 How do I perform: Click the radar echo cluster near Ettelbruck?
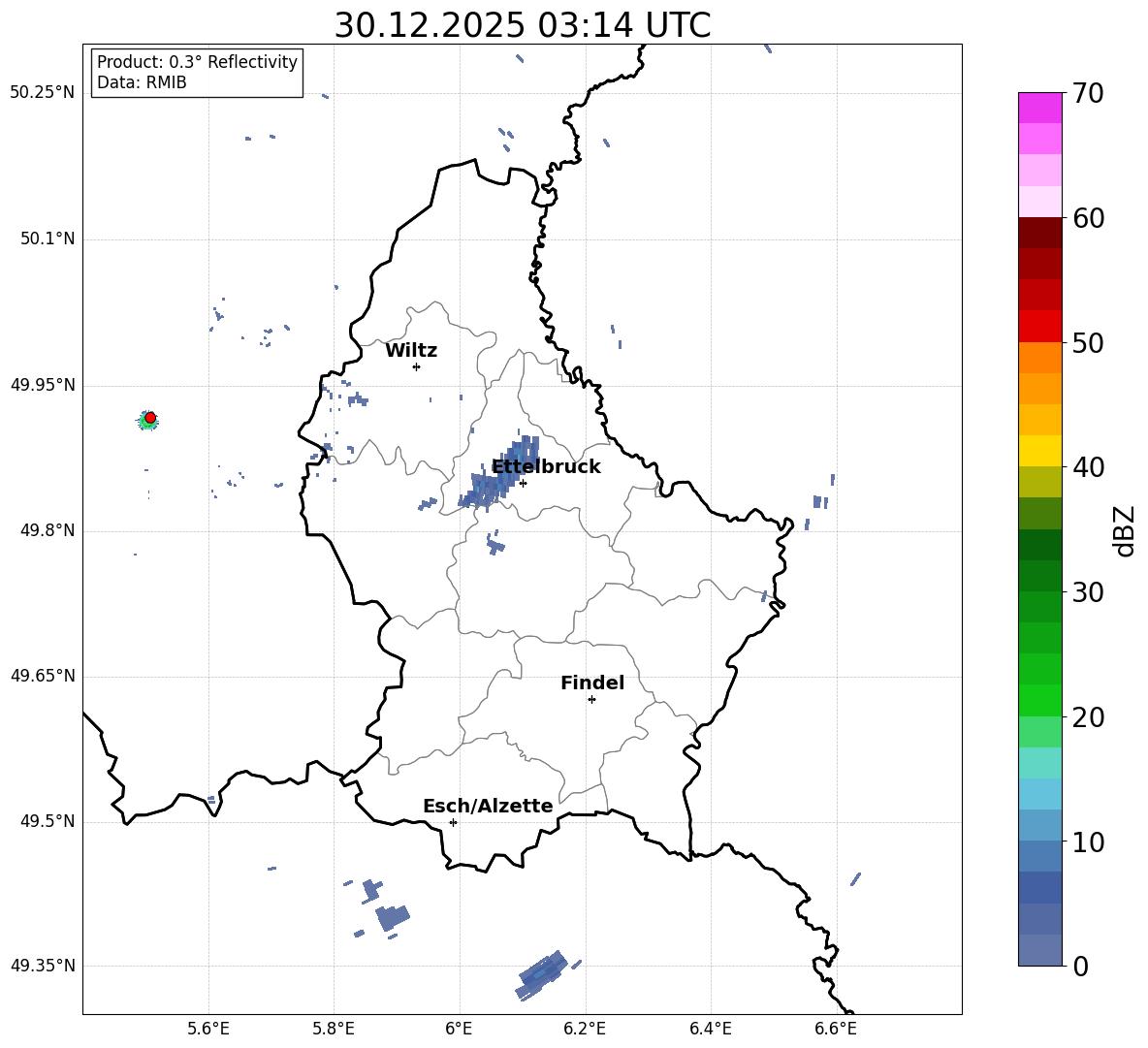coord(499,473)
